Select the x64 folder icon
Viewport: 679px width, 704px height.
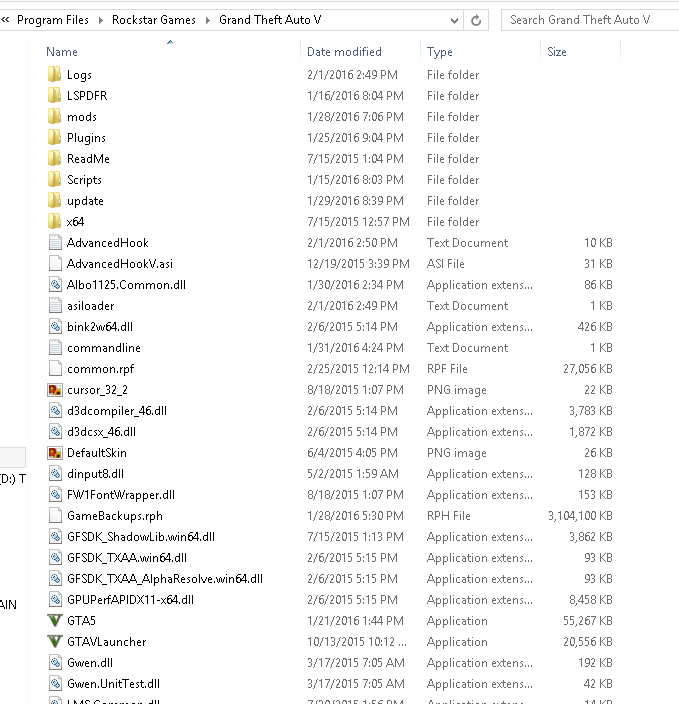(54, 222)
